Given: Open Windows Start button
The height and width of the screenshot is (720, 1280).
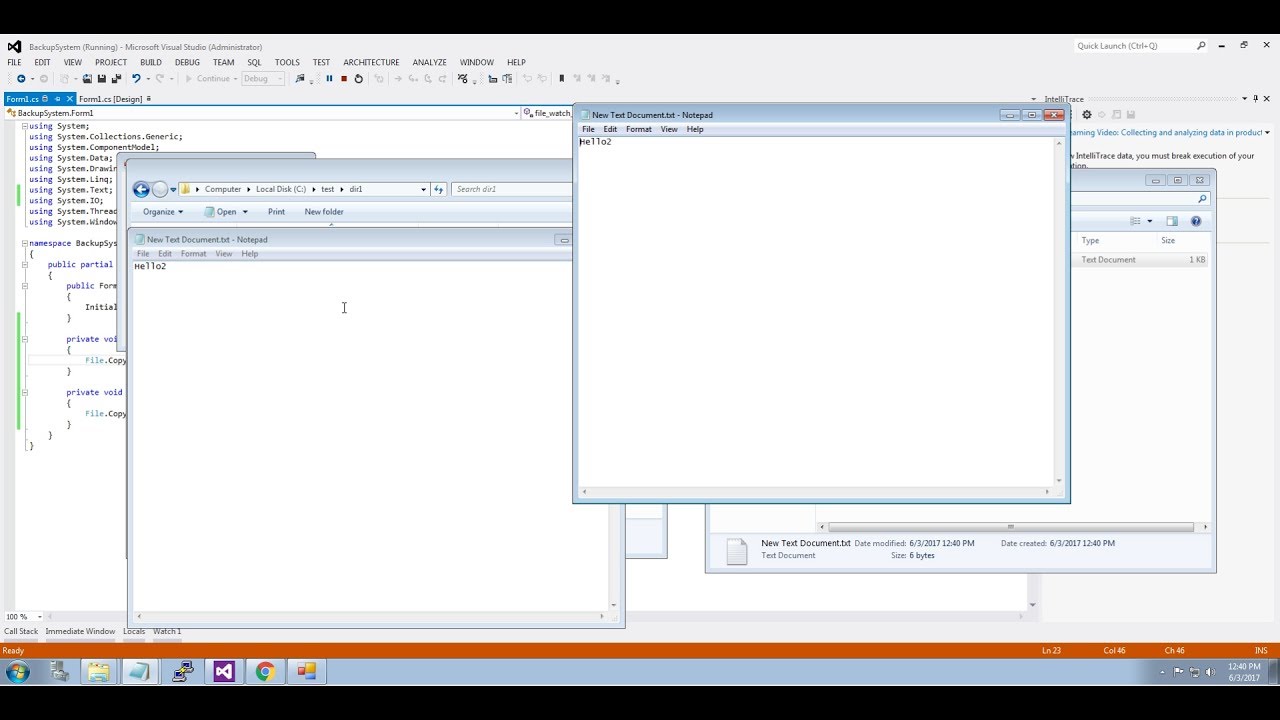Looking at the screenshot, I should [18, 672].
